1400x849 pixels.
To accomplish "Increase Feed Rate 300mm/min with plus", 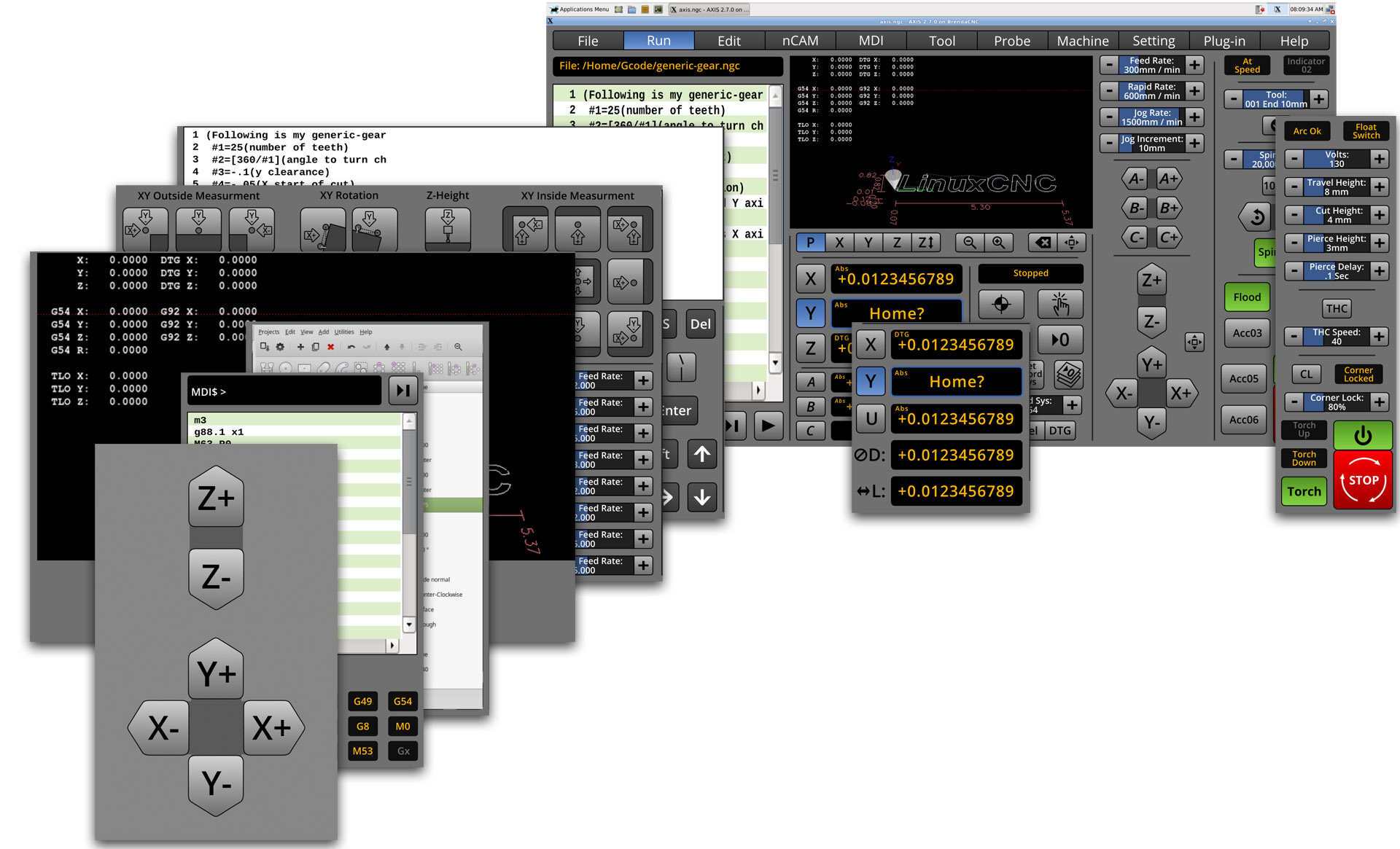I will [1194, 65].
